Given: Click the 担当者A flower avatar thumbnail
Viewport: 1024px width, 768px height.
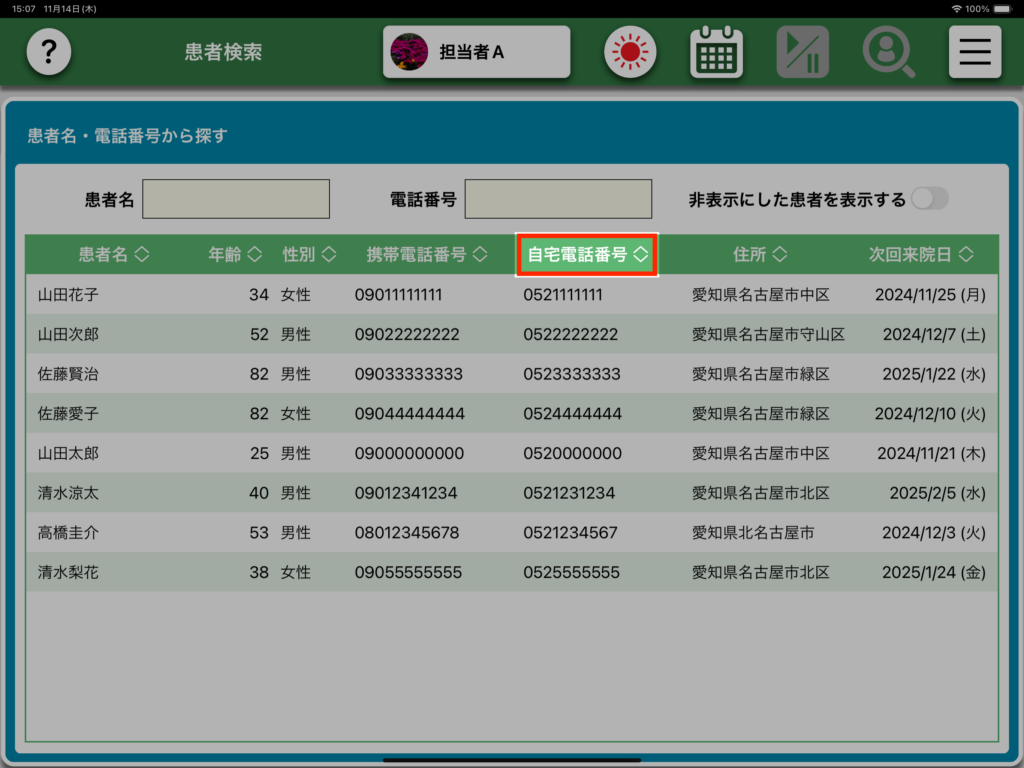Looking at the screenshot, I should [x=409, y=52].
